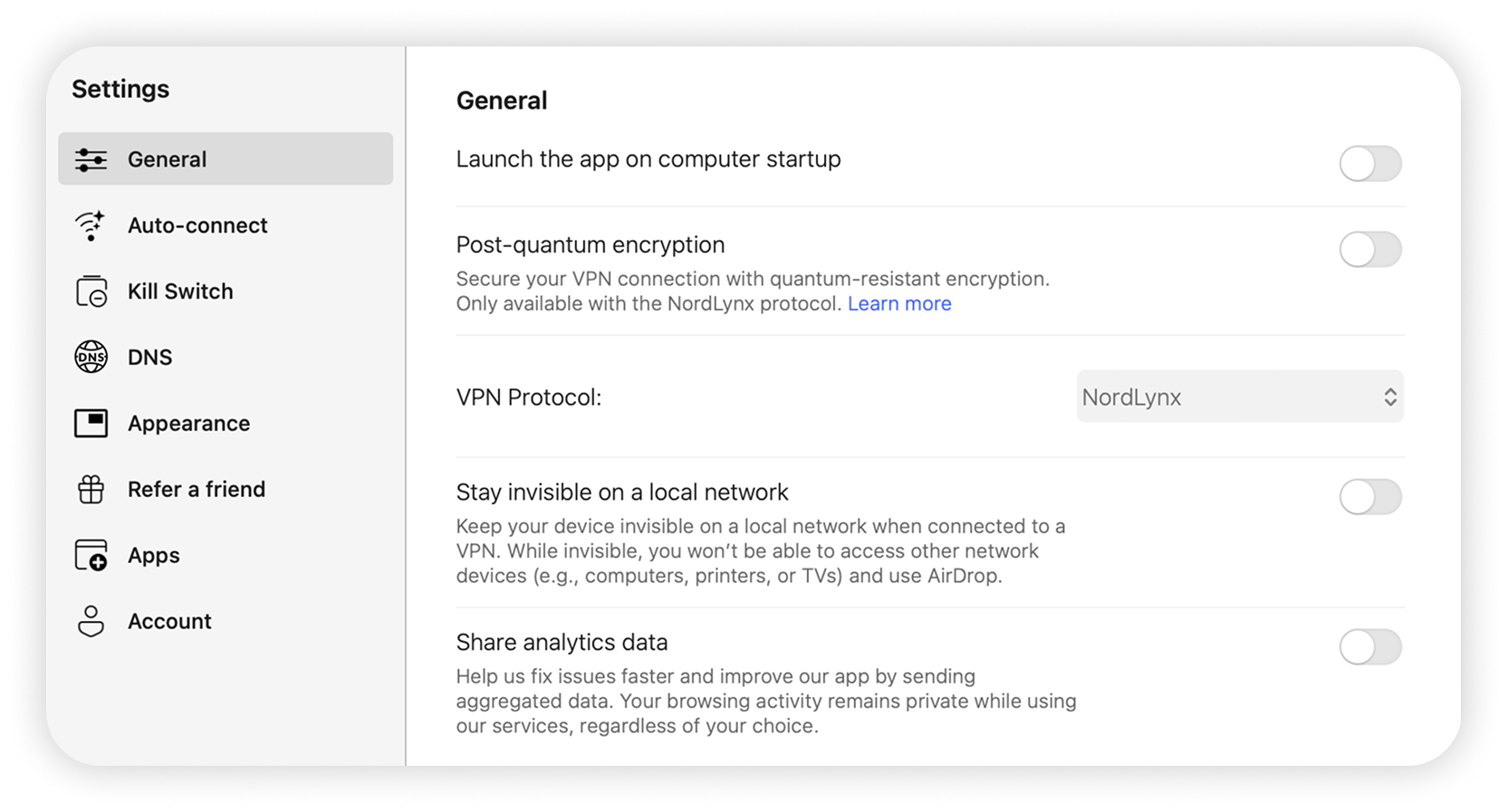Click the Refer a friend gift icon
1508x812 pixels.
click(x=91, y=489)
